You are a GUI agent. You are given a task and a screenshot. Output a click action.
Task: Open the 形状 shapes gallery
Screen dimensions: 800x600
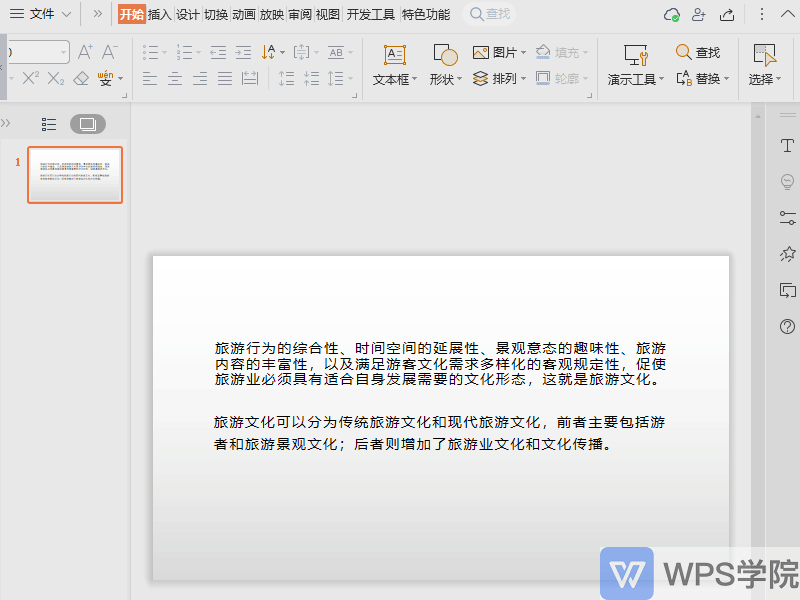[445, 65]
